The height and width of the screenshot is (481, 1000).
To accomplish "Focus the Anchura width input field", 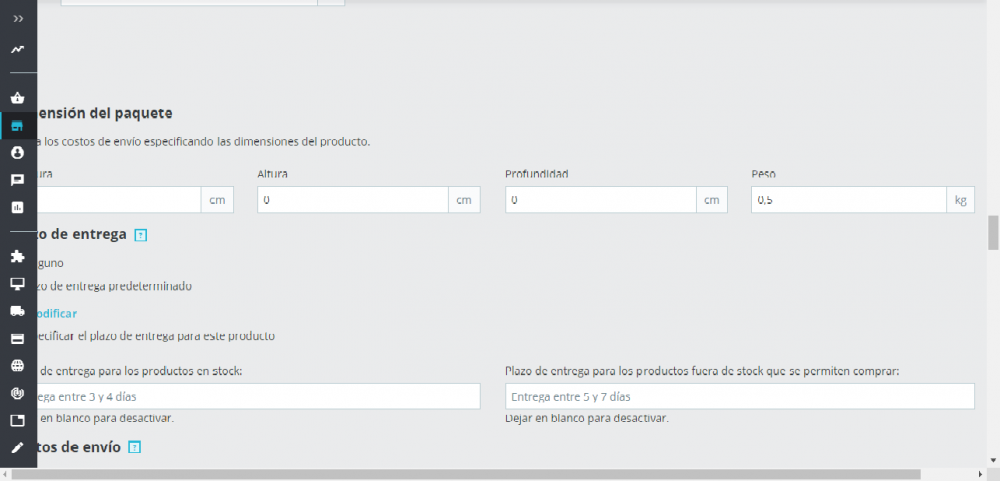I will coord(119,200).
